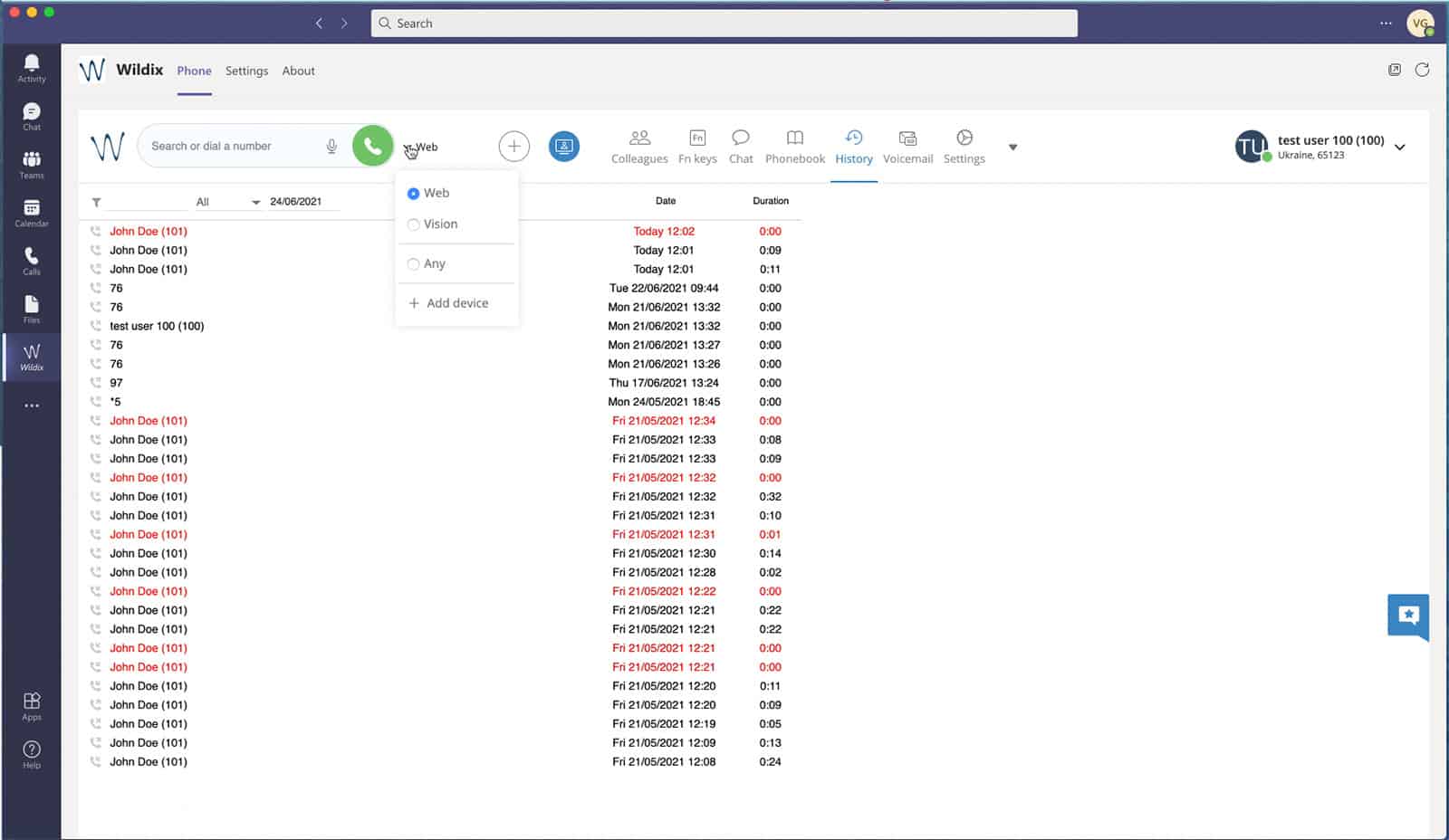Click Add device in the menu
This screenshot has height=840, width=1449.
pos(449,303)
